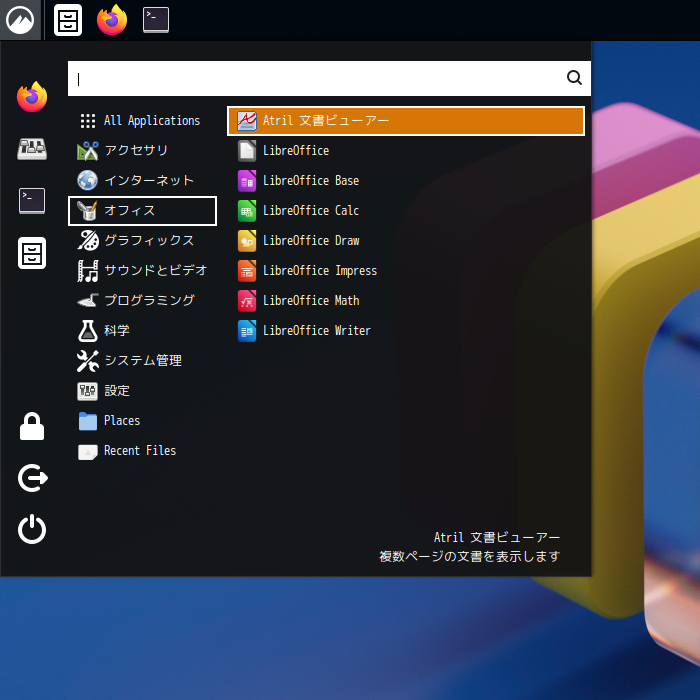This screenshot has height=700, width=700.
Task: Click the log out icon
Action: click(x=33, y=478)
